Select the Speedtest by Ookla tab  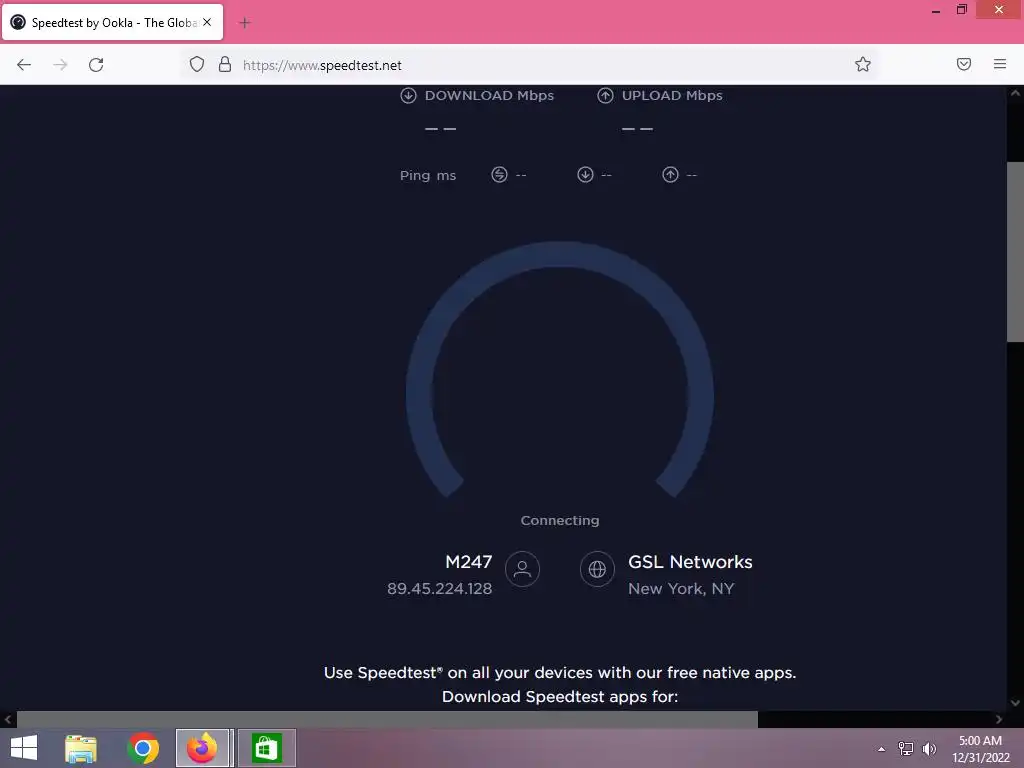(112, 22)
